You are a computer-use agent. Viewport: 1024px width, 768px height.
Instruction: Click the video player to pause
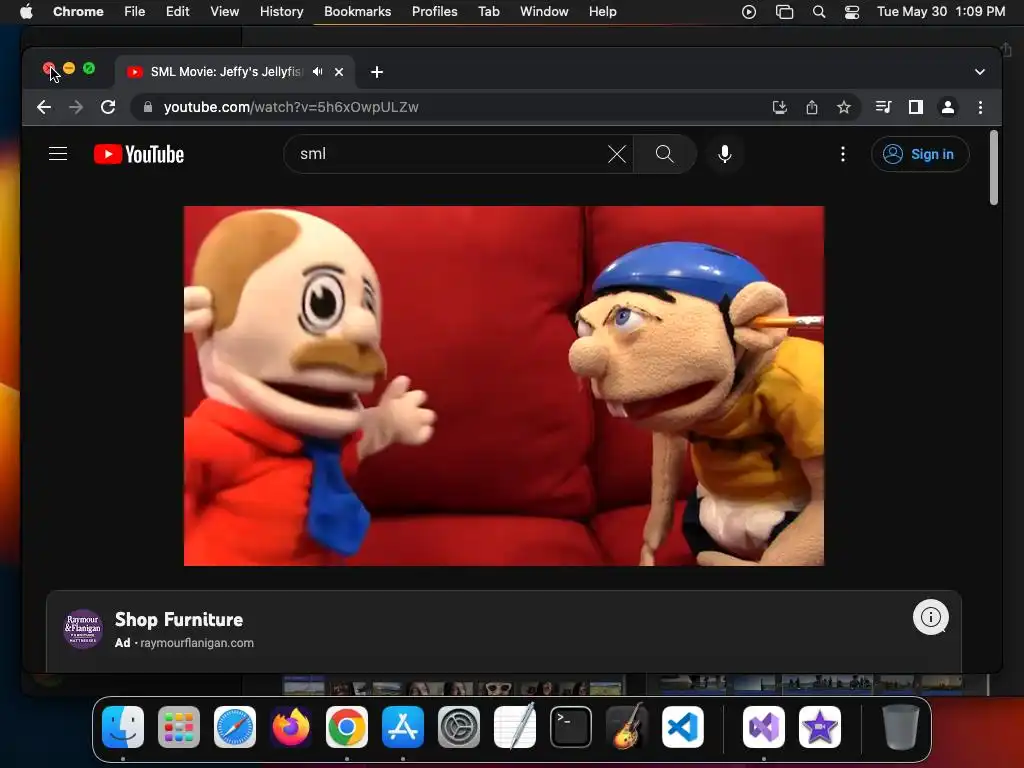point(504,386)
